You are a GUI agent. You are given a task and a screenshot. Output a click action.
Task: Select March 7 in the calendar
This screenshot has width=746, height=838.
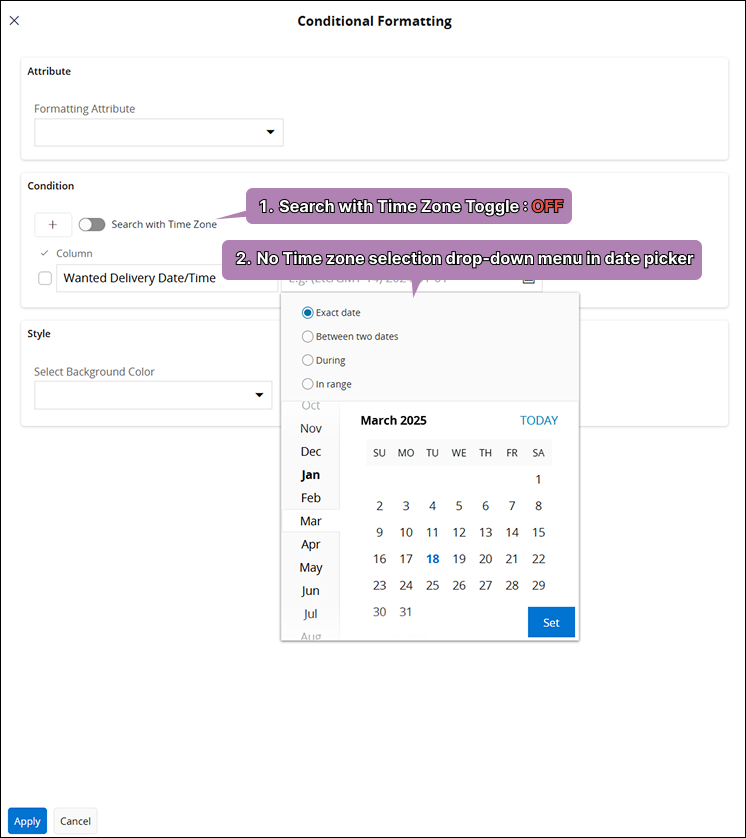(512, 506)
